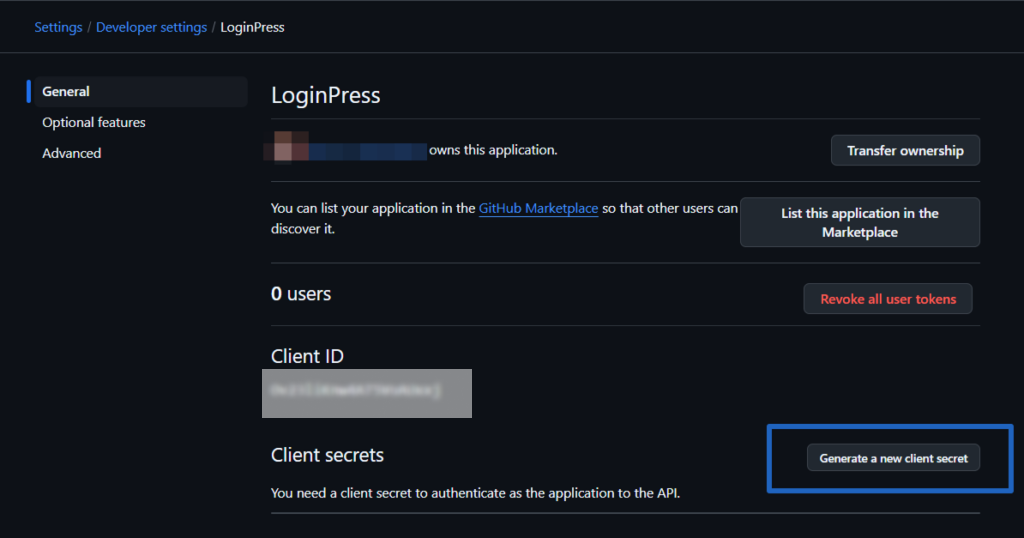Click the blurred Client ID value

click(x=366, y=393)
